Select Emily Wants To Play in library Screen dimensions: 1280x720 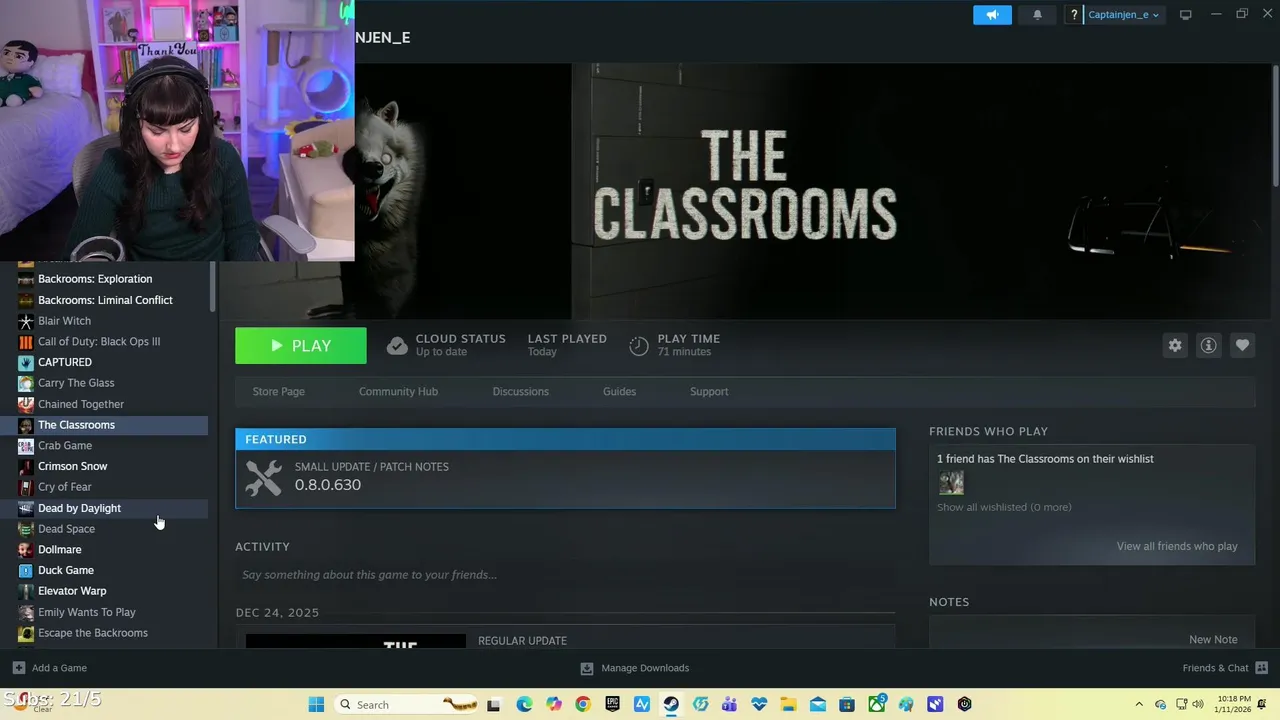coord(104,612)
